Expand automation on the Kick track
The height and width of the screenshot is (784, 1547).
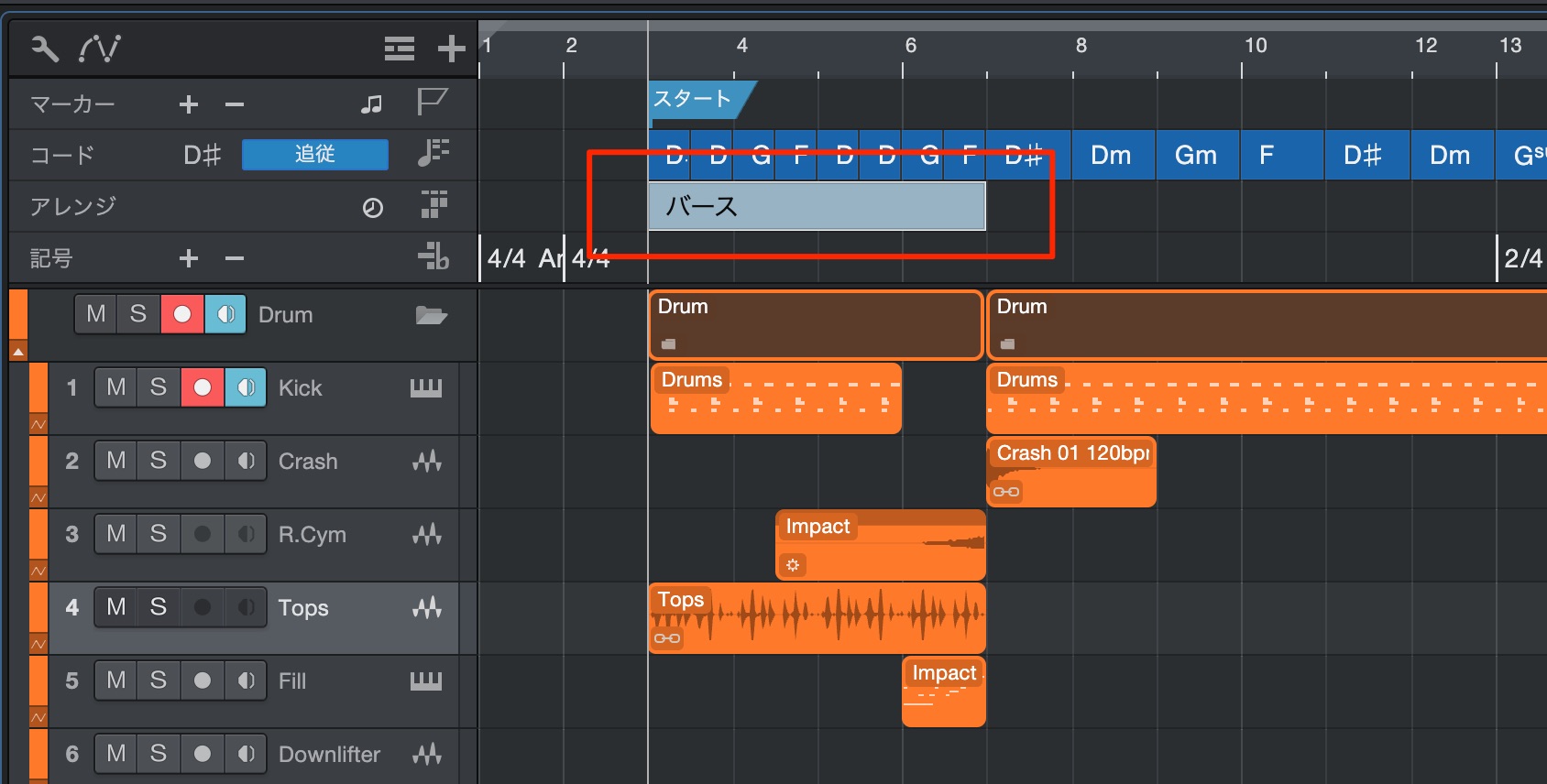coord(38,425)
